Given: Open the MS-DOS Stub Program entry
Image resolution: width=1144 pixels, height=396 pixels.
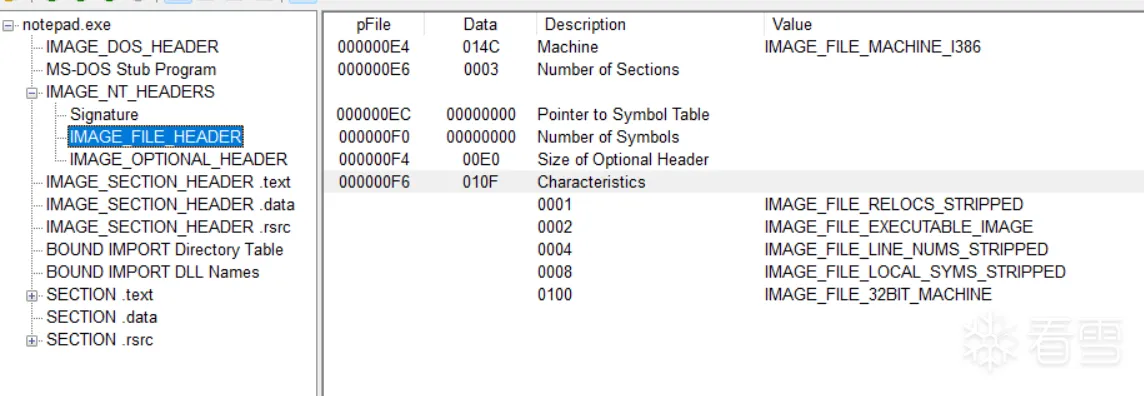Looking at the screenshot, I should [131, 70].
